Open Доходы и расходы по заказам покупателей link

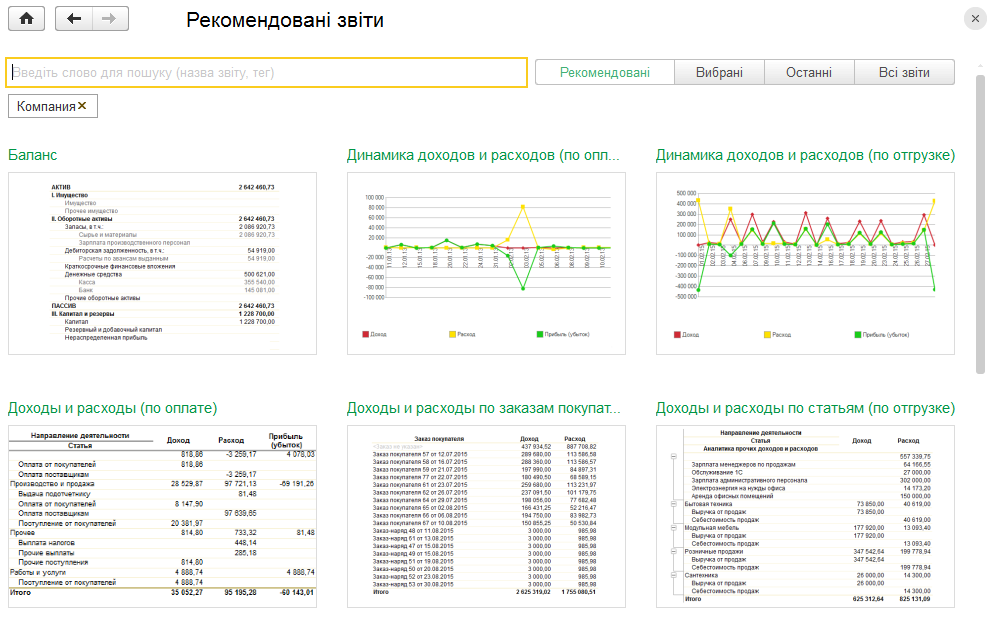pos(483,408)
